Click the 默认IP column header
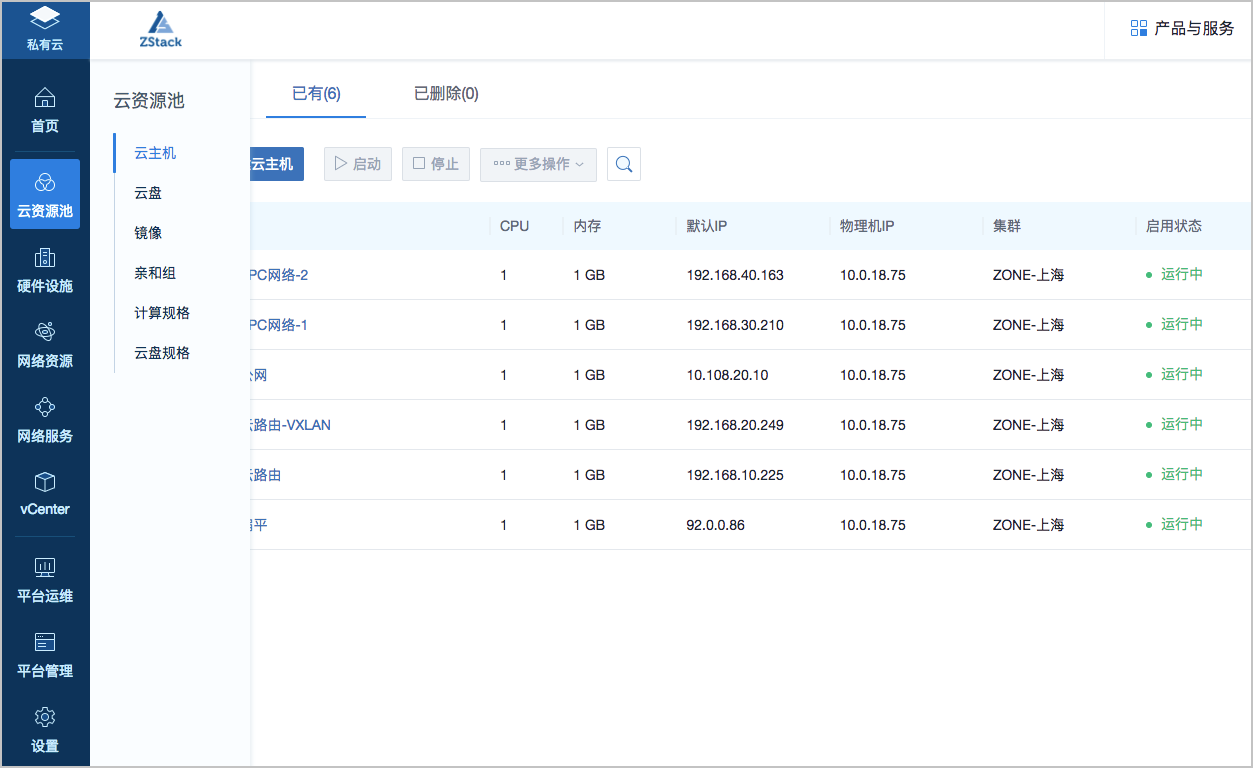 tap(707, 226)
